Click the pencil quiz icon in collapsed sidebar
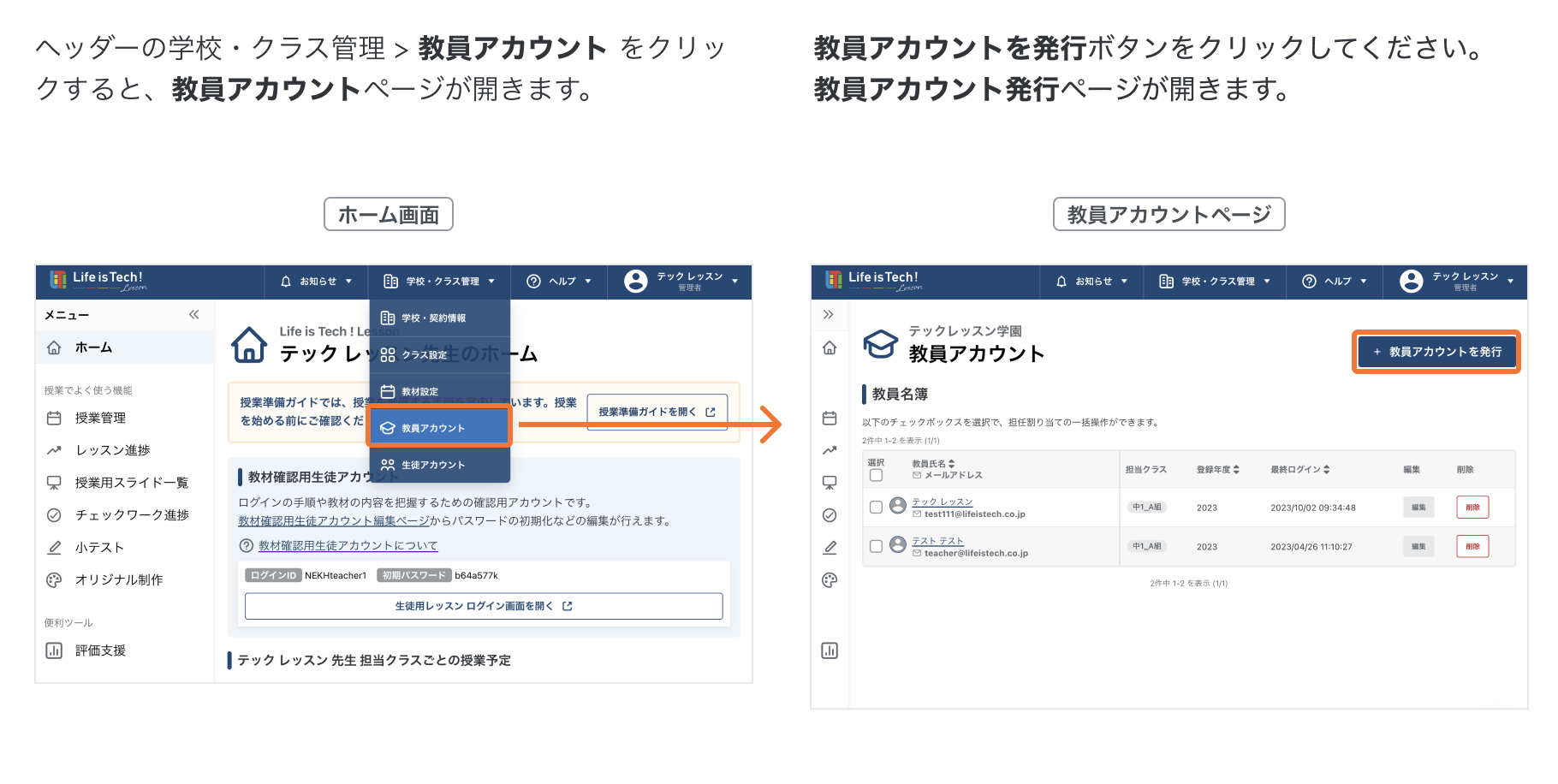The height and width of the screenshot is (784, 1558). pos(829,548)
